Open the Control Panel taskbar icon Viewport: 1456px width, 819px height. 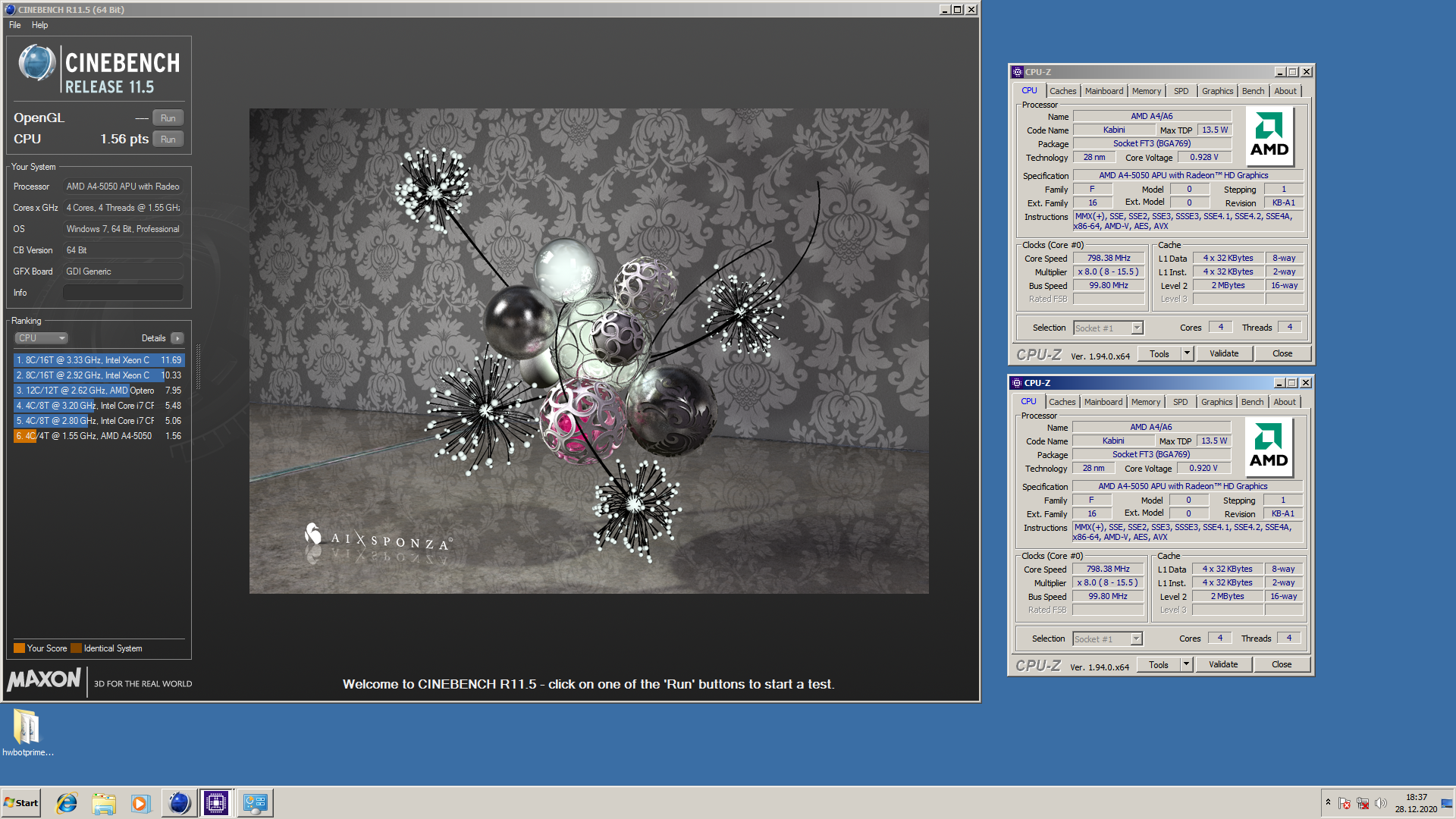click(255, 803)
